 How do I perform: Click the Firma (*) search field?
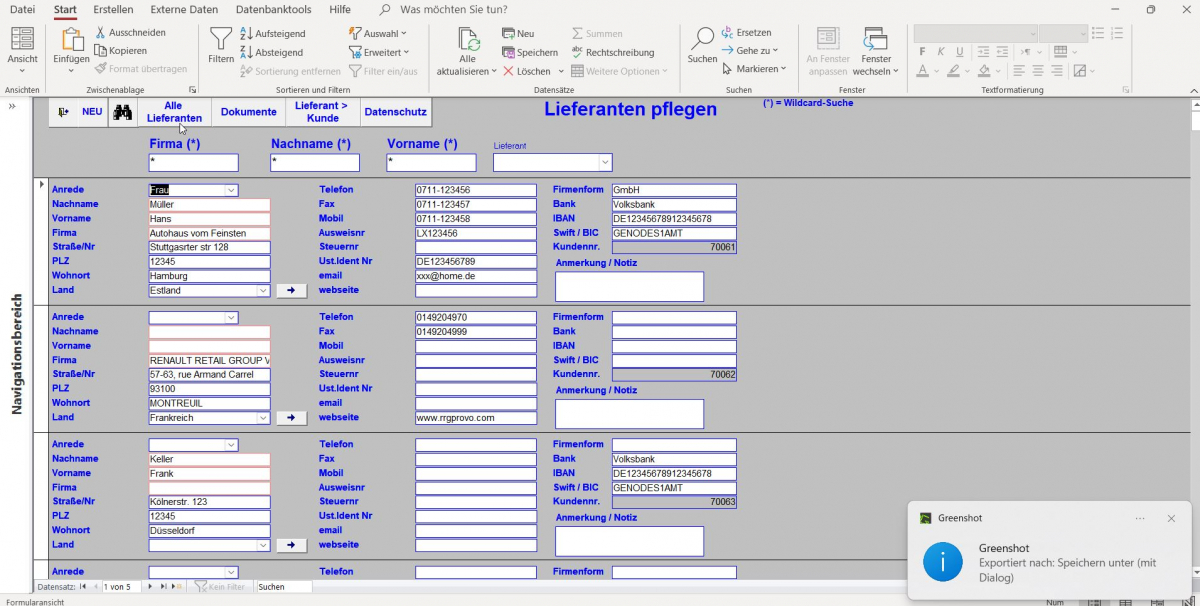coord(193,162)
